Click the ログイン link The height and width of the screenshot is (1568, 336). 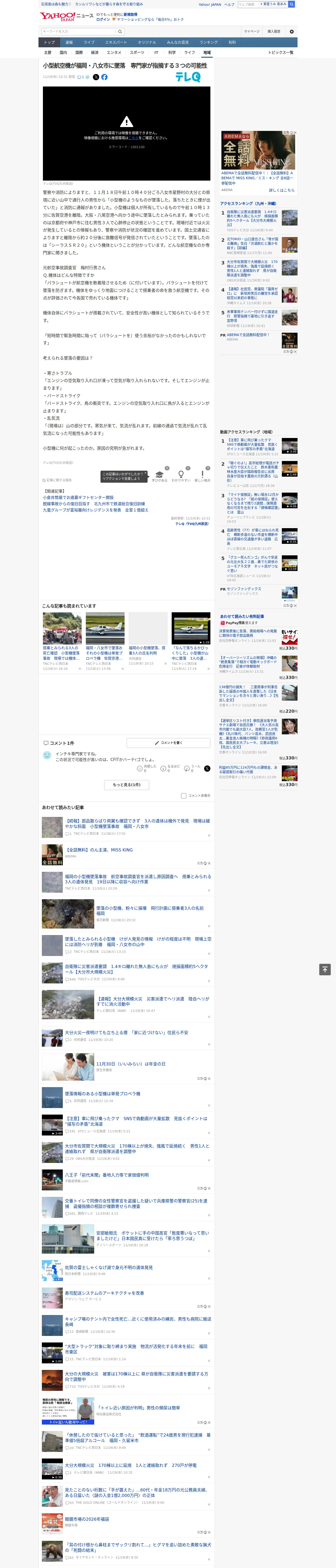click(103, 20)
